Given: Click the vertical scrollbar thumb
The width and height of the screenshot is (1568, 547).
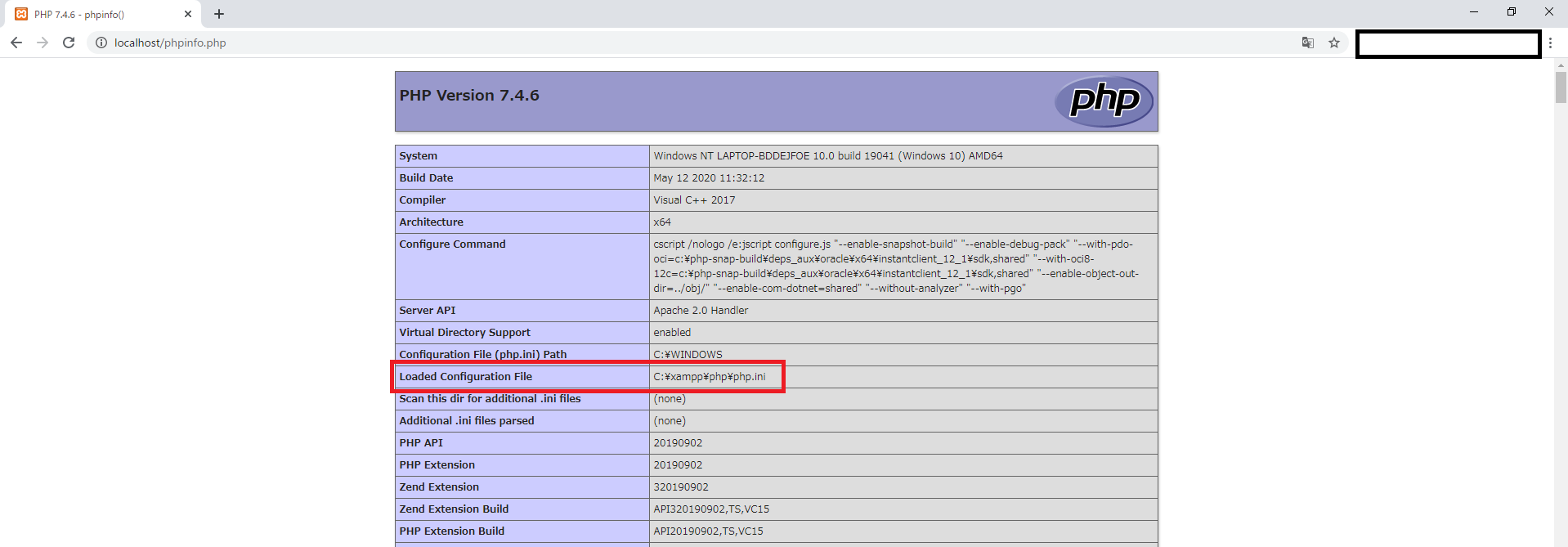Looking at the screenshot, I should point(1561,87).
